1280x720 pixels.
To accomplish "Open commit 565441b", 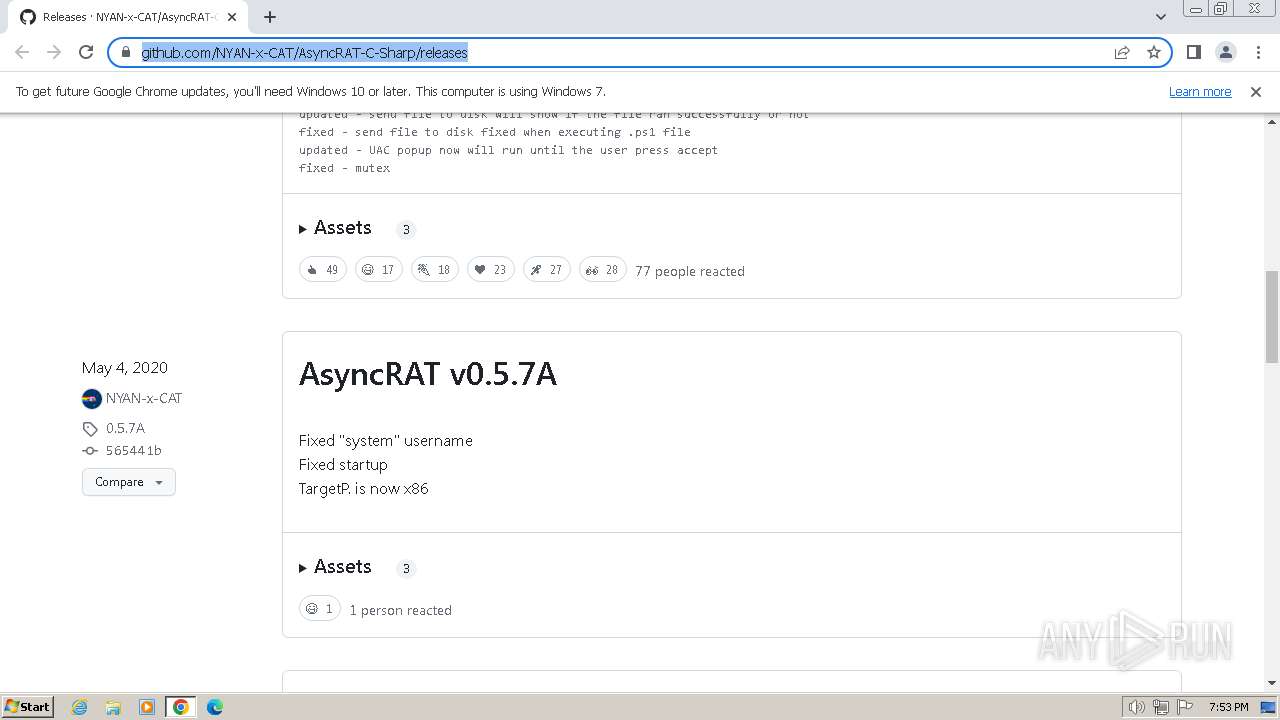I will pyautogui.click(x=134, y=451).
